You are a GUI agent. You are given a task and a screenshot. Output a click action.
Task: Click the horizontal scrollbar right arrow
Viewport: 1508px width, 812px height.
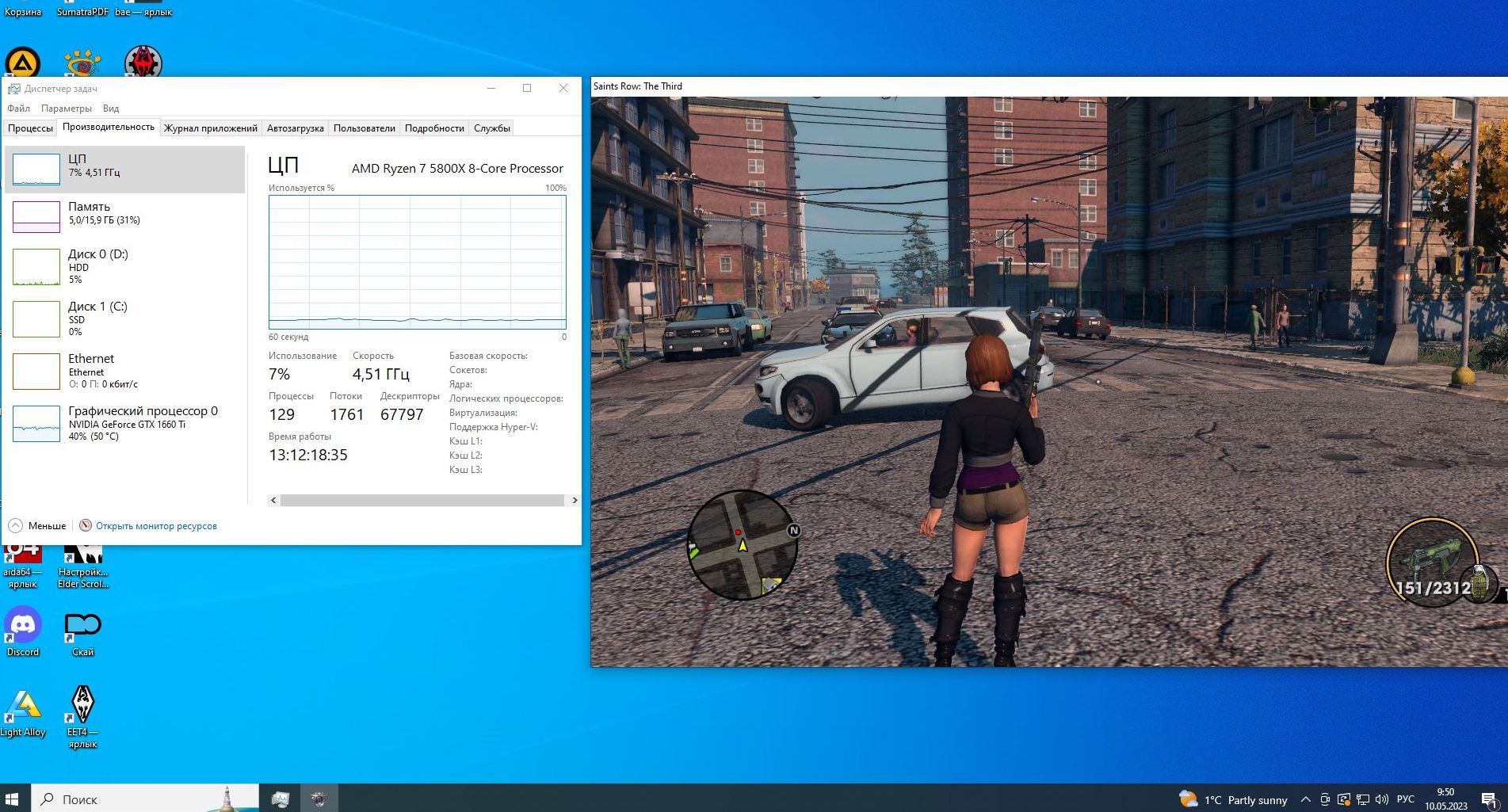575,501
